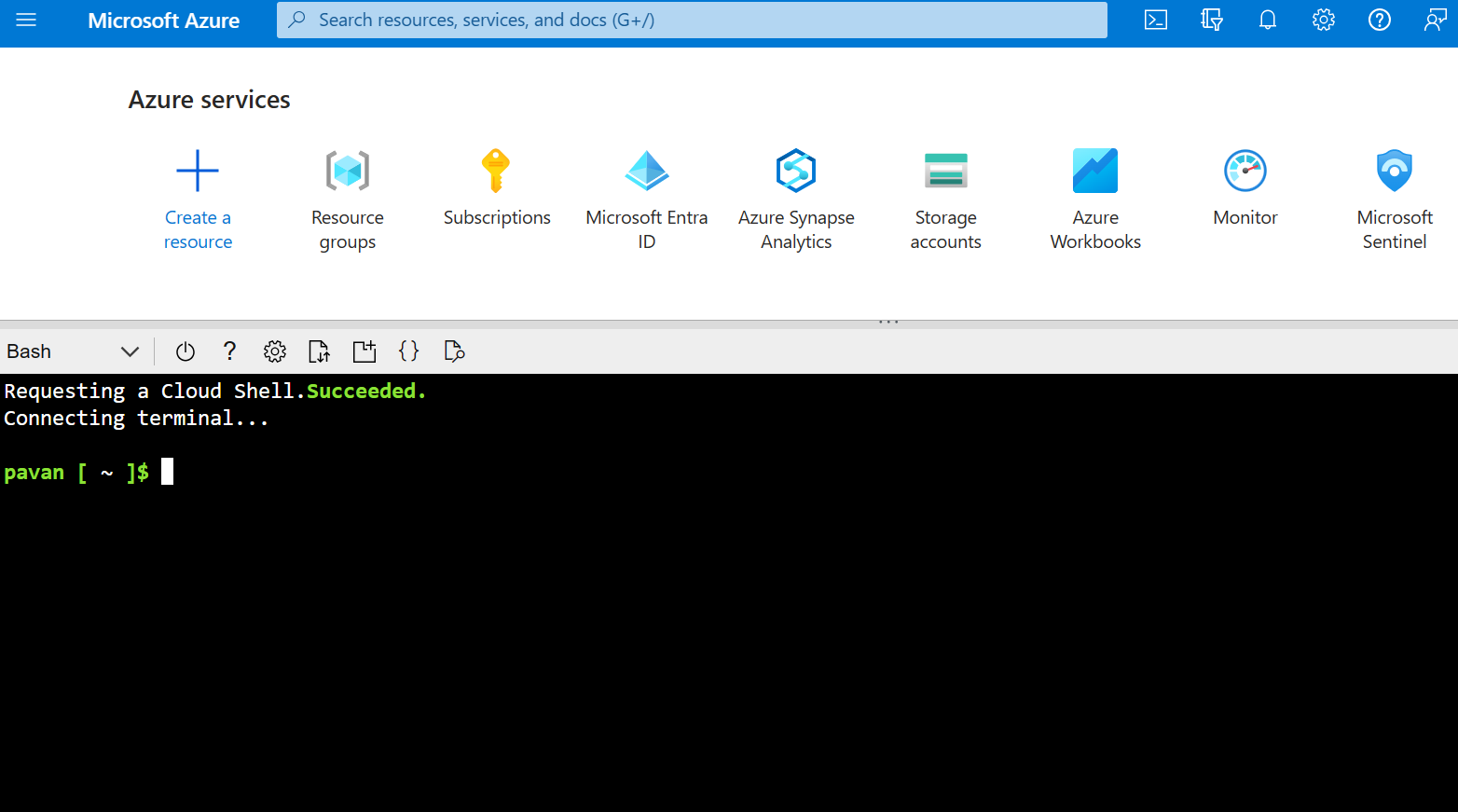Expand the Bash shell type dropdown

click(73, 351)
